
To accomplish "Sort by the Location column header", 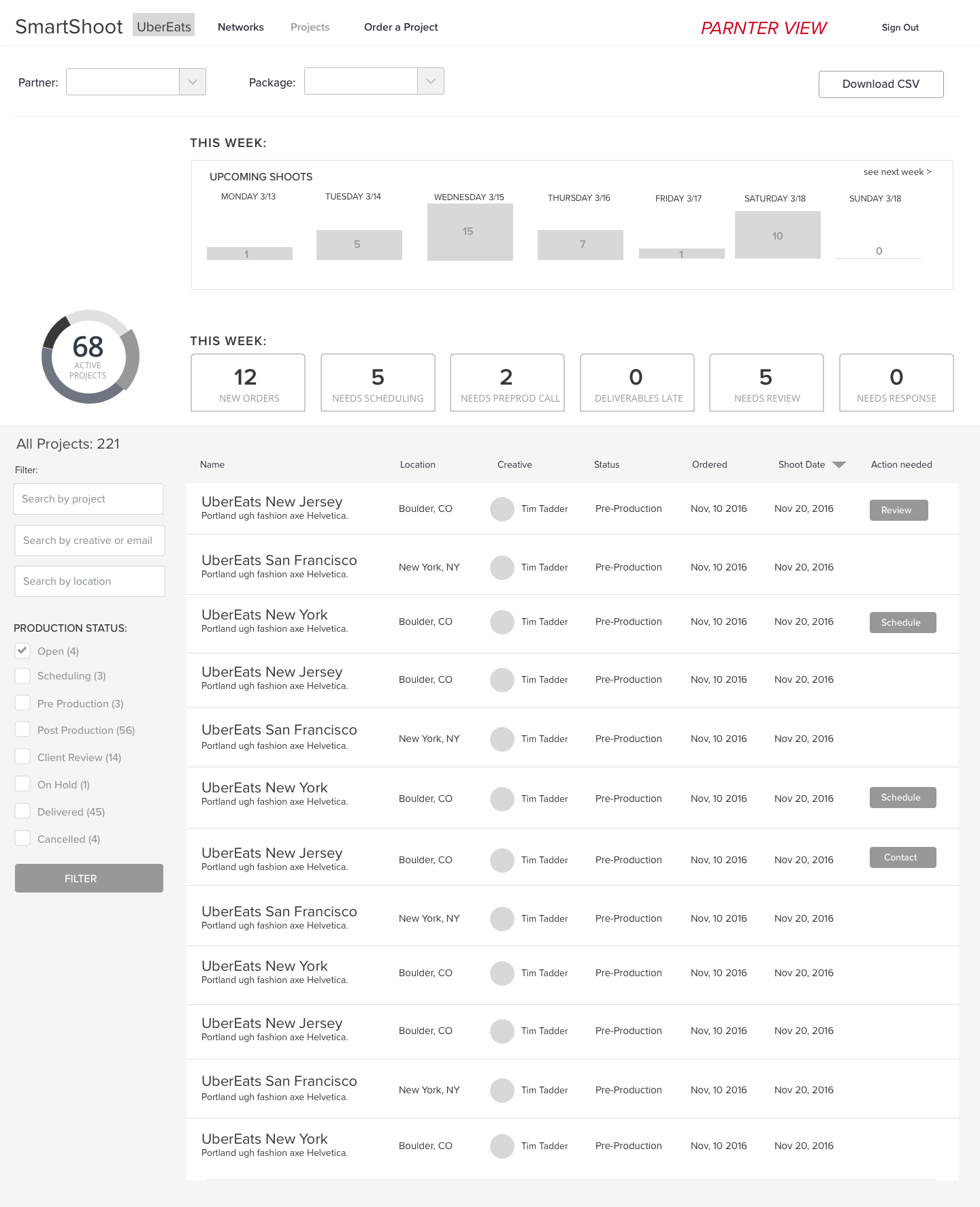I will coord(418,464).
